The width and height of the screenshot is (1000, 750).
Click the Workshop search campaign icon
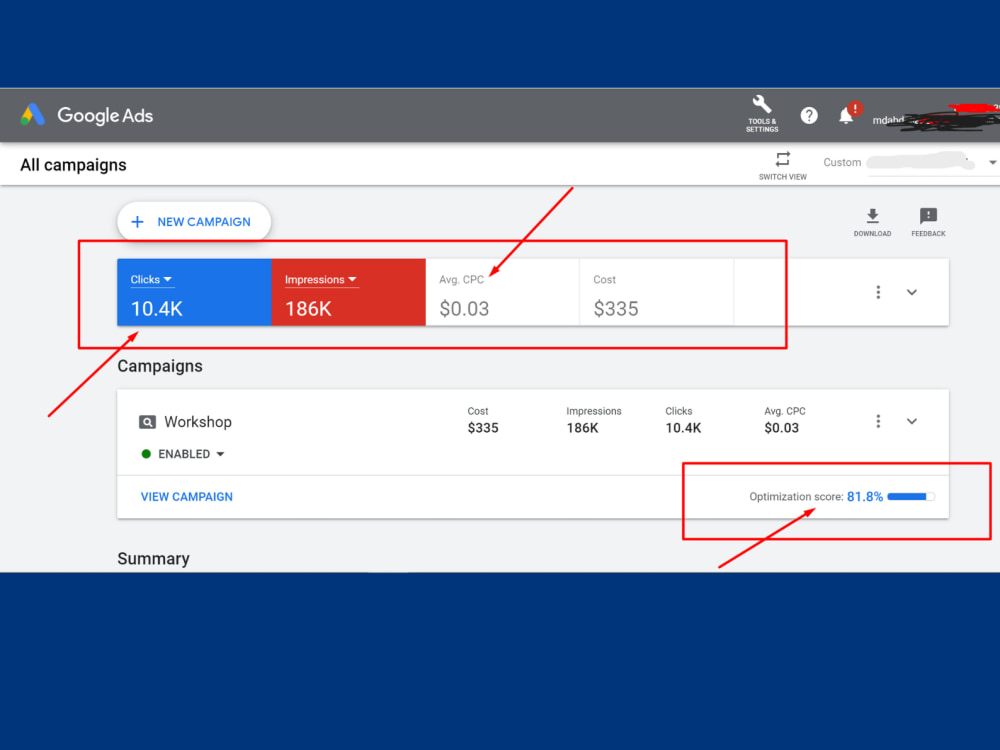(147, 422)
